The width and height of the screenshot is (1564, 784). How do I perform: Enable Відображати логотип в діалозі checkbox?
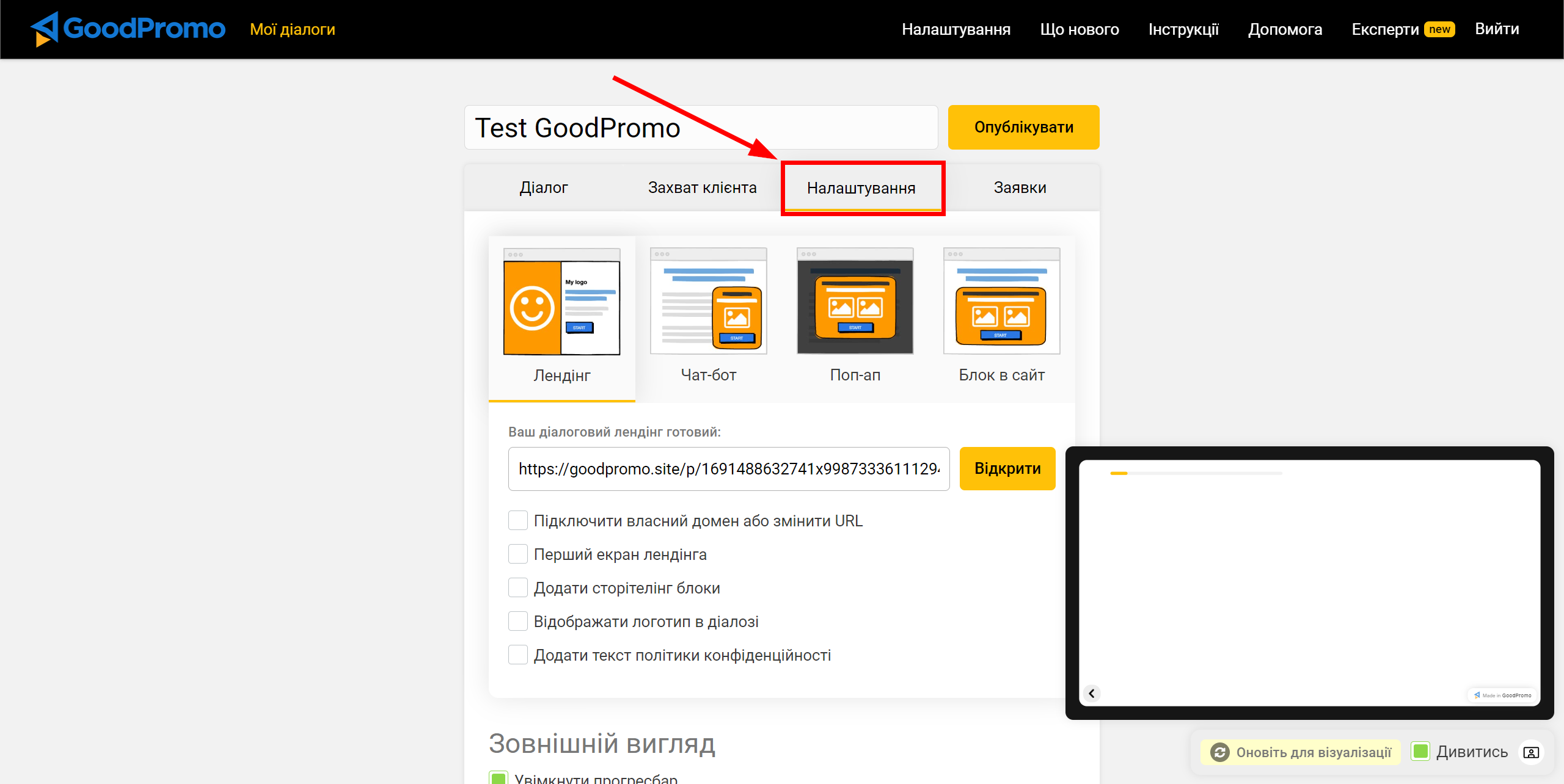click(518, 622)
